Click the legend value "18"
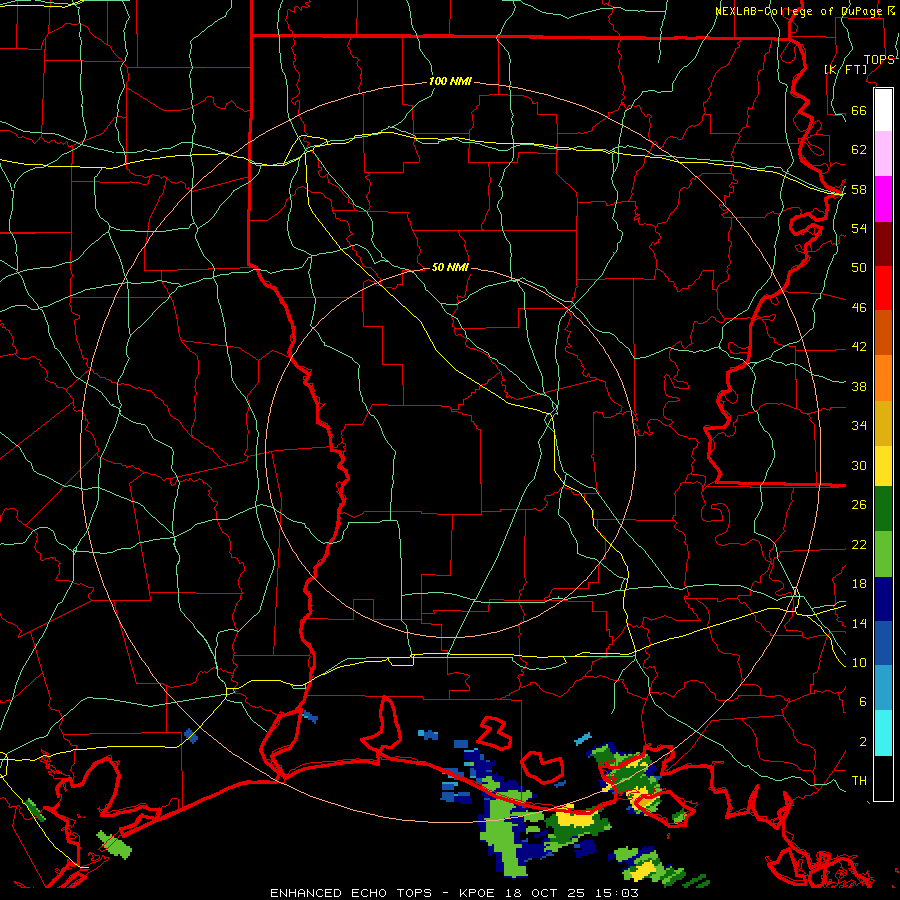The height and width of the screenshot is (900, 900). tap(859, 584)
